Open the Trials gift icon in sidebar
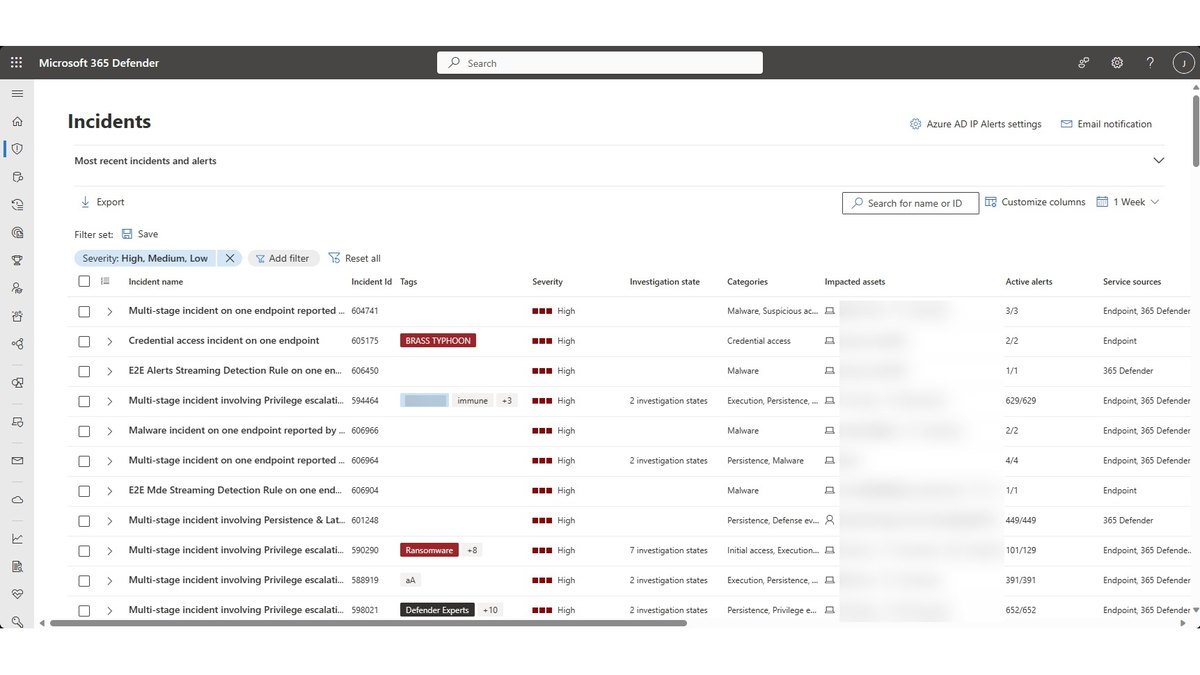The width and height of the screenshot is (1200, 675). pos(17,316)
